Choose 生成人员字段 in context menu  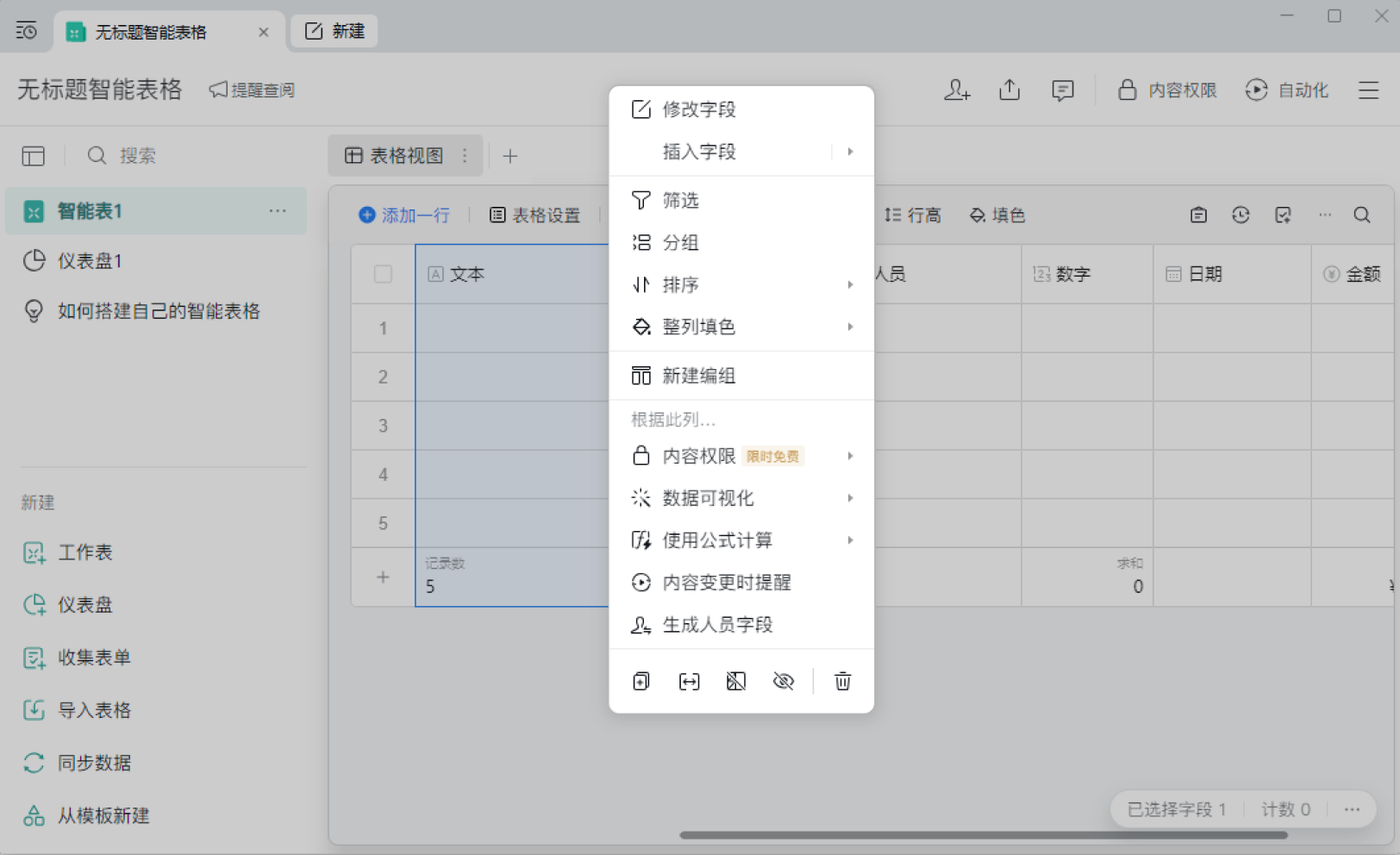741,625
